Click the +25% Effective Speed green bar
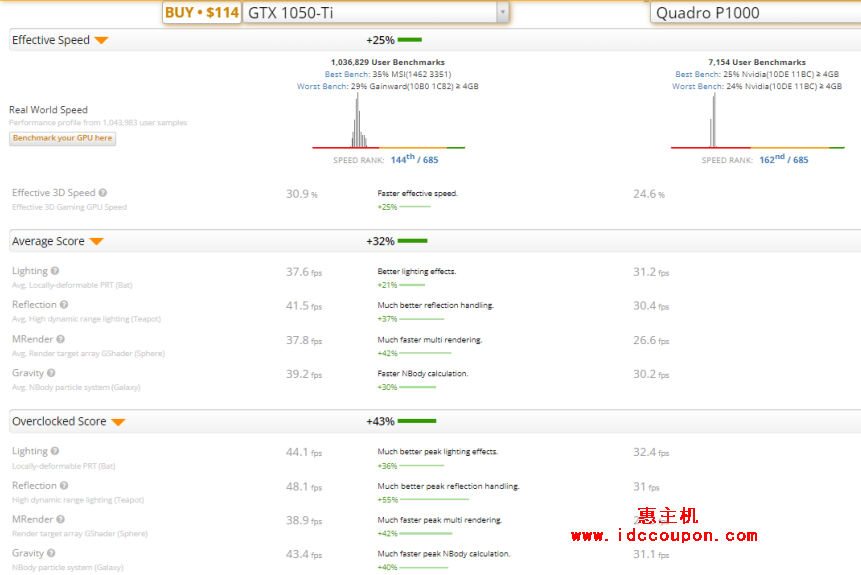The image size is (861, 575). click(x=410, y=40)
